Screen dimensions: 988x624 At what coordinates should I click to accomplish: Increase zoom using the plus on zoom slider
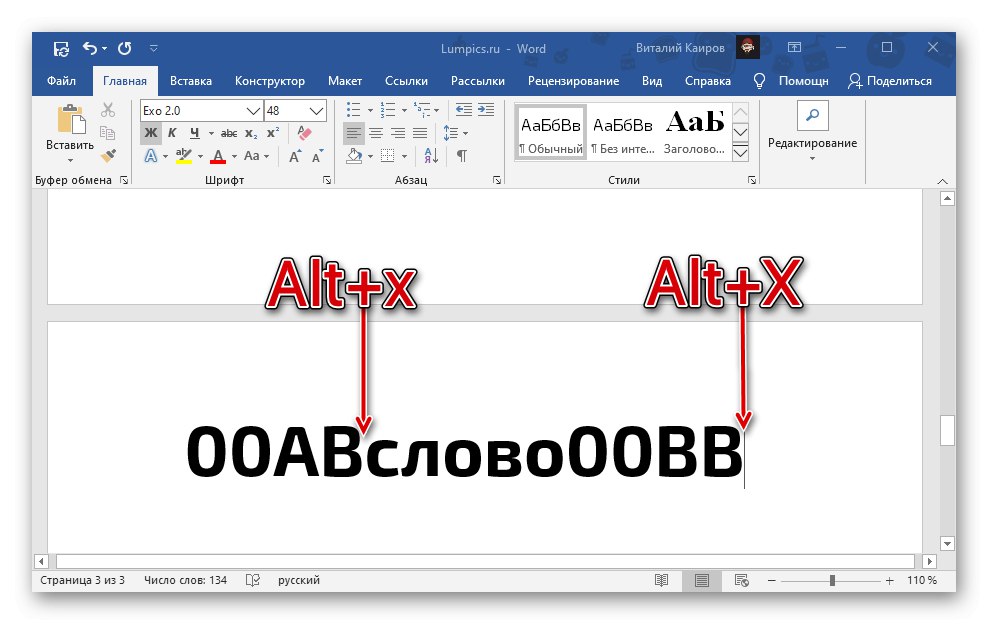click(889, 580)
